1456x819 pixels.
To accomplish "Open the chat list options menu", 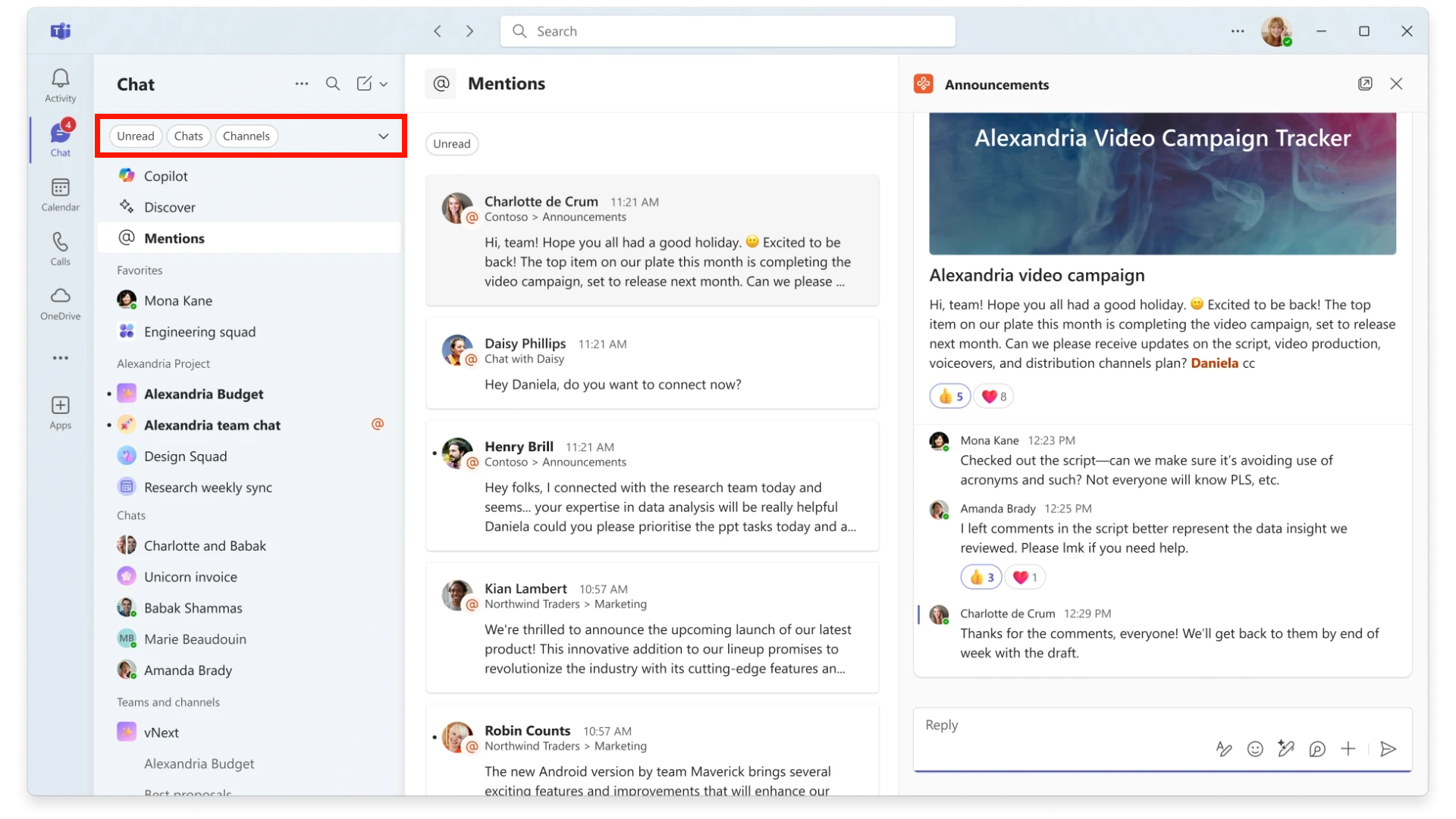I will click(x=302, y=83).
